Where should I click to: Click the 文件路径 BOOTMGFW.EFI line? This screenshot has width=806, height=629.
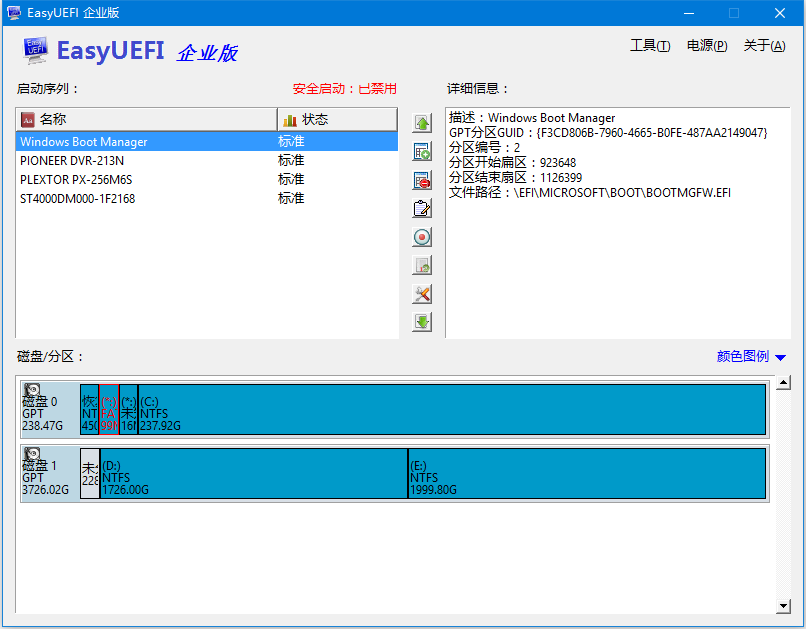pyautogui.click(x=590, y=193)
